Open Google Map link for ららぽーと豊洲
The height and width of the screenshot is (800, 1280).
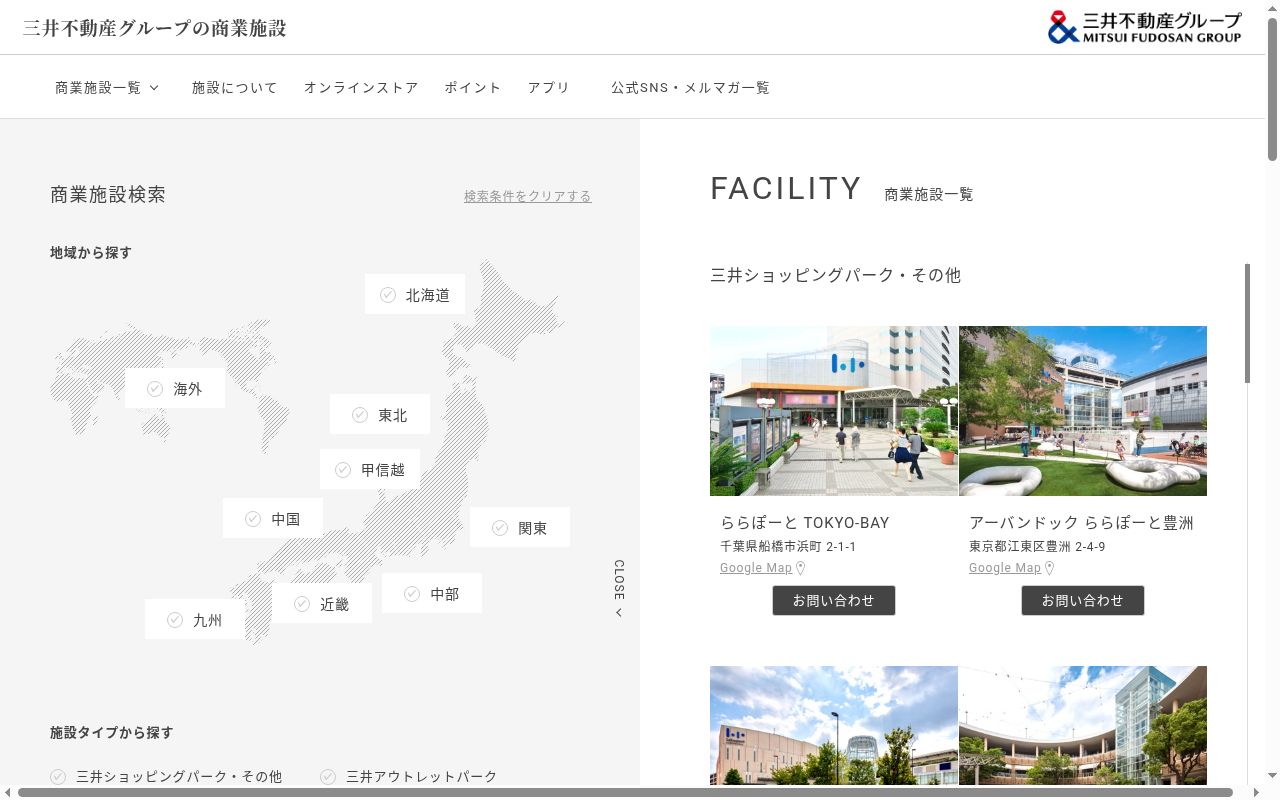click(1005, 568)
